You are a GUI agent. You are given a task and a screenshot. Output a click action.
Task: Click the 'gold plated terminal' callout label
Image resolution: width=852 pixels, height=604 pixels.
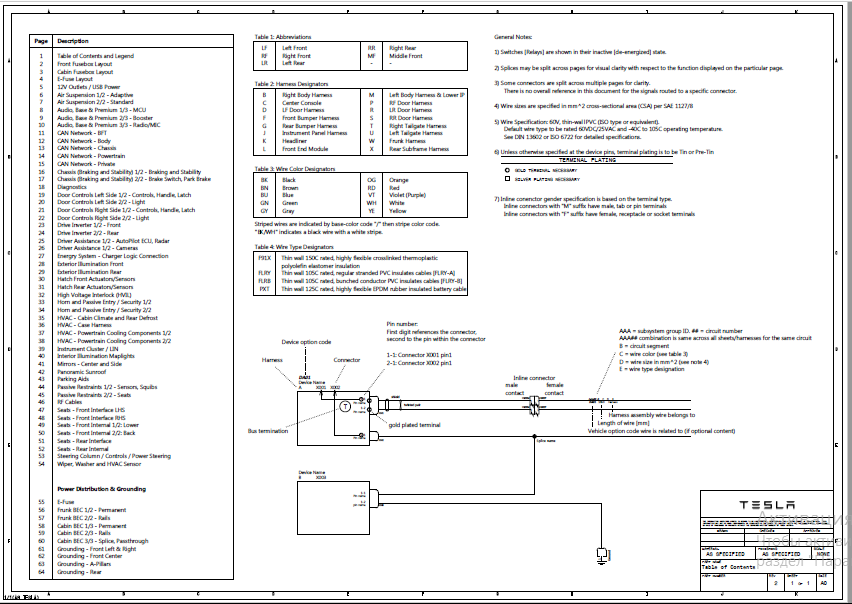(415, 425)
